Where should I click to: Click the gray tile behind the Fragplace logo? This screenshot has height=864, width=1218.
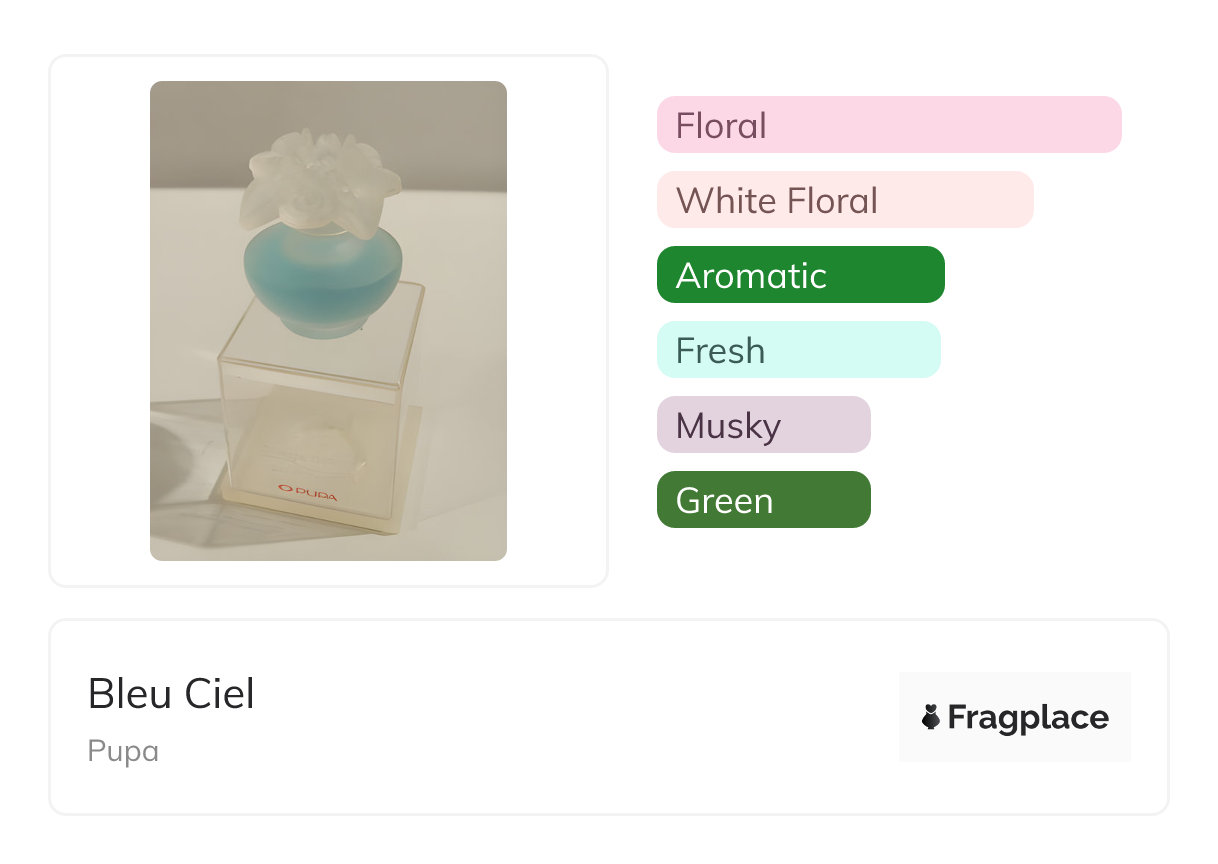click(1015, 688)
